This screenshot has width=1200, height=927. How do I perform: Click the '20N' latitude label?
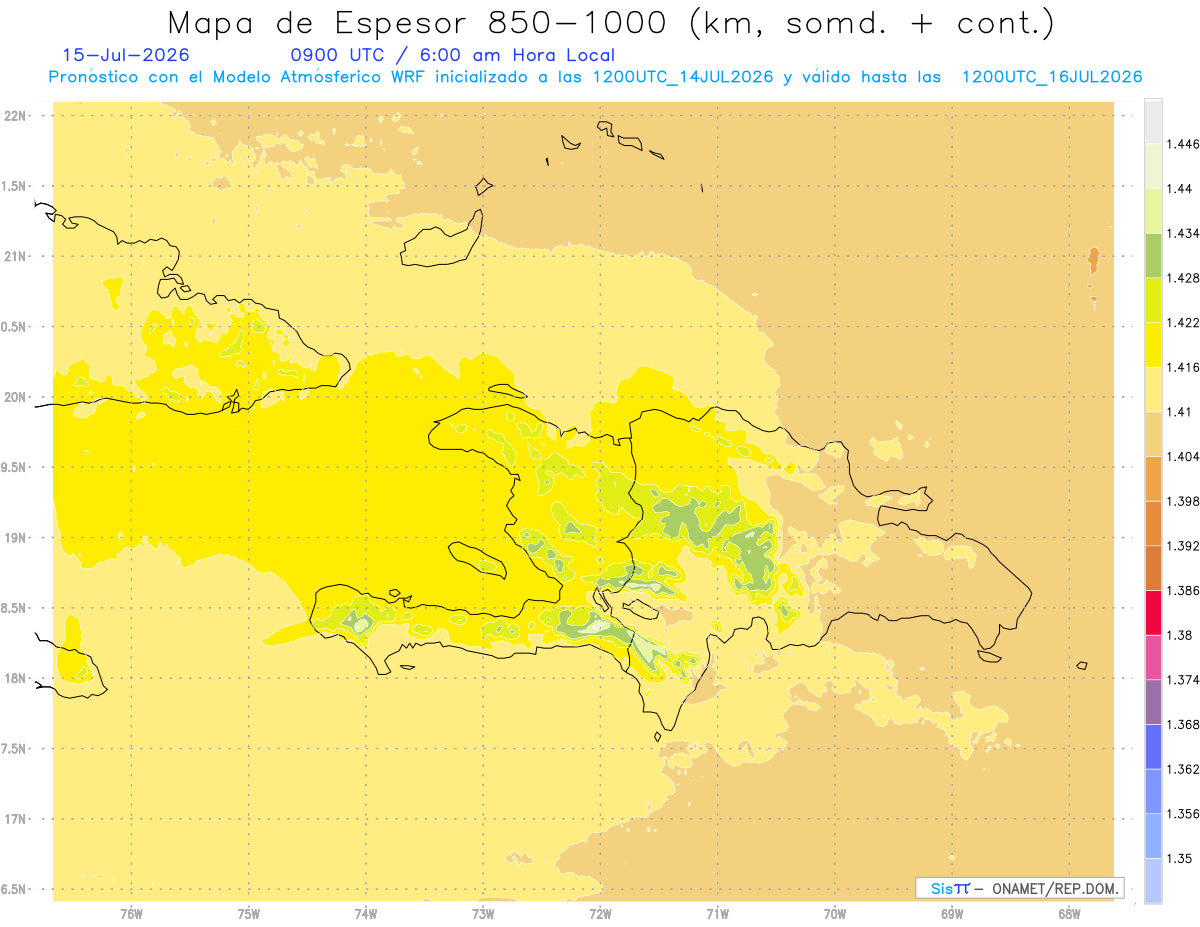click(x=16, y=397)
